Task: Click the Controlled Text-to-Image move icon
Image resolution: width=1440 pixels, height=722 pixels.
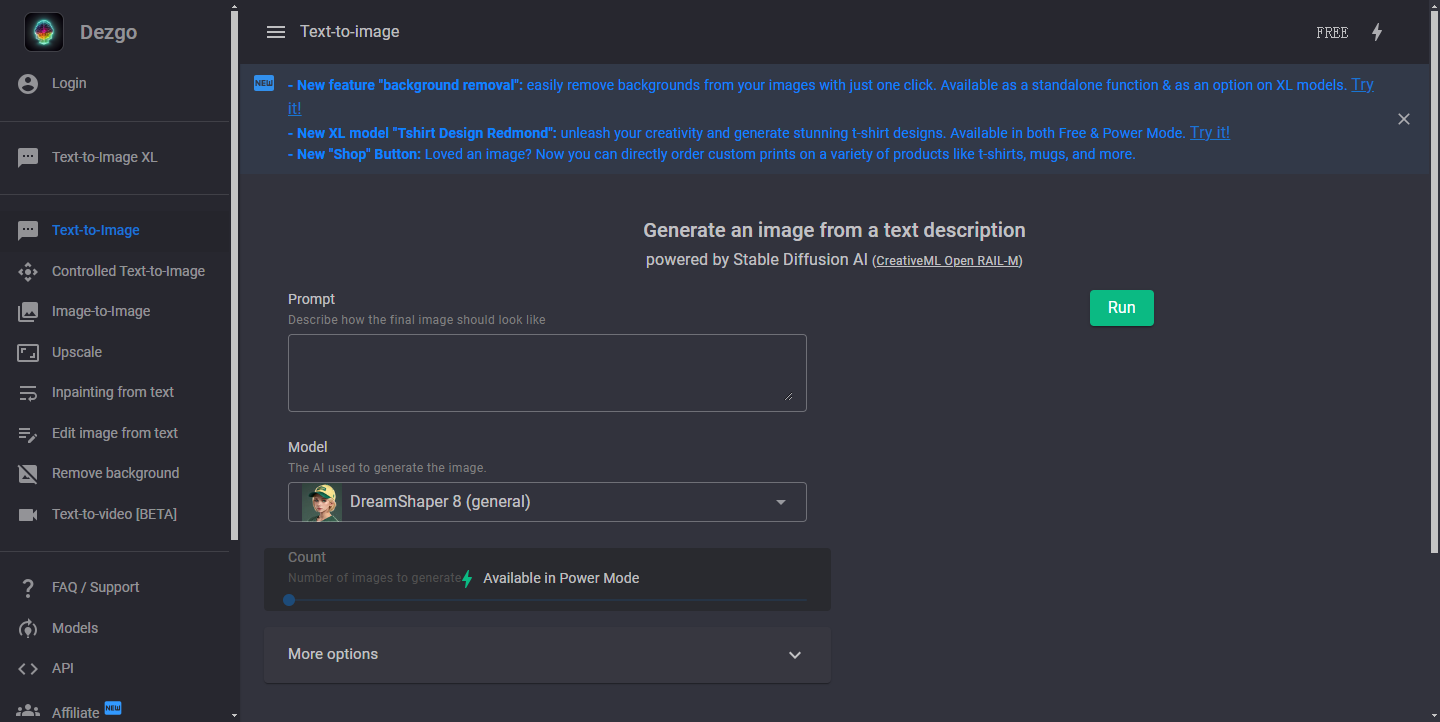Action: [28, 271]
